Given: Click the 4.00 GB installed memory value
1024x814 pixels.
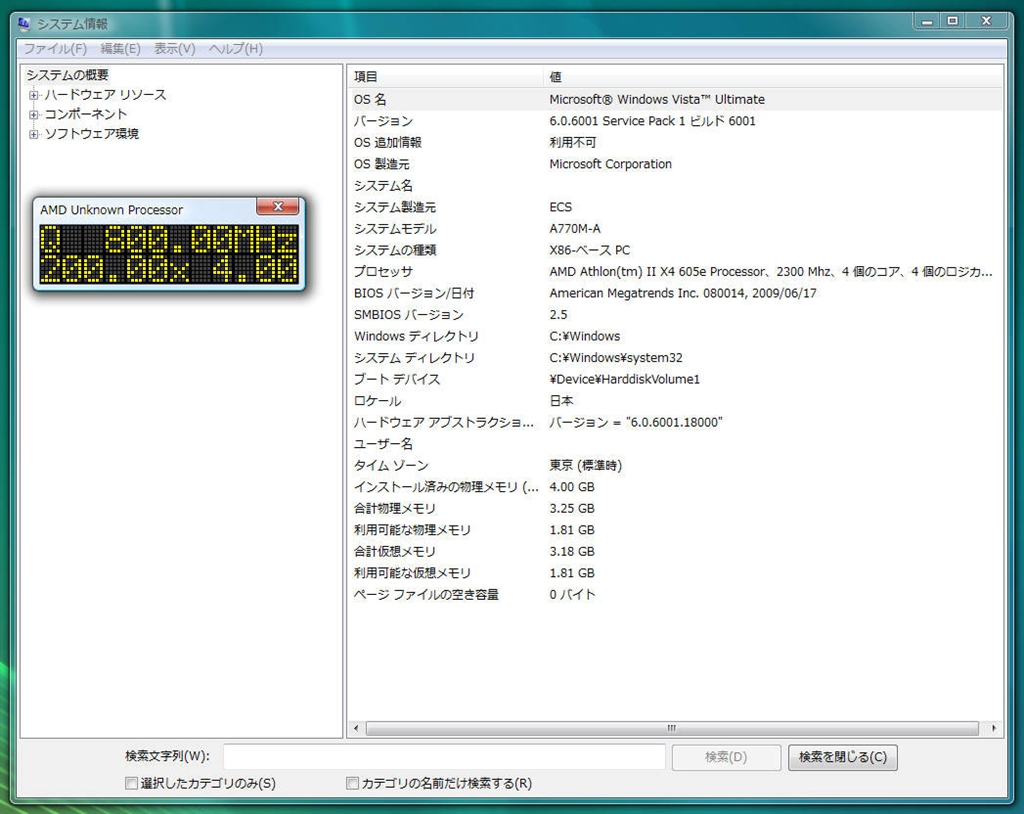Looking at the screenshot, I should coord(572,487).
